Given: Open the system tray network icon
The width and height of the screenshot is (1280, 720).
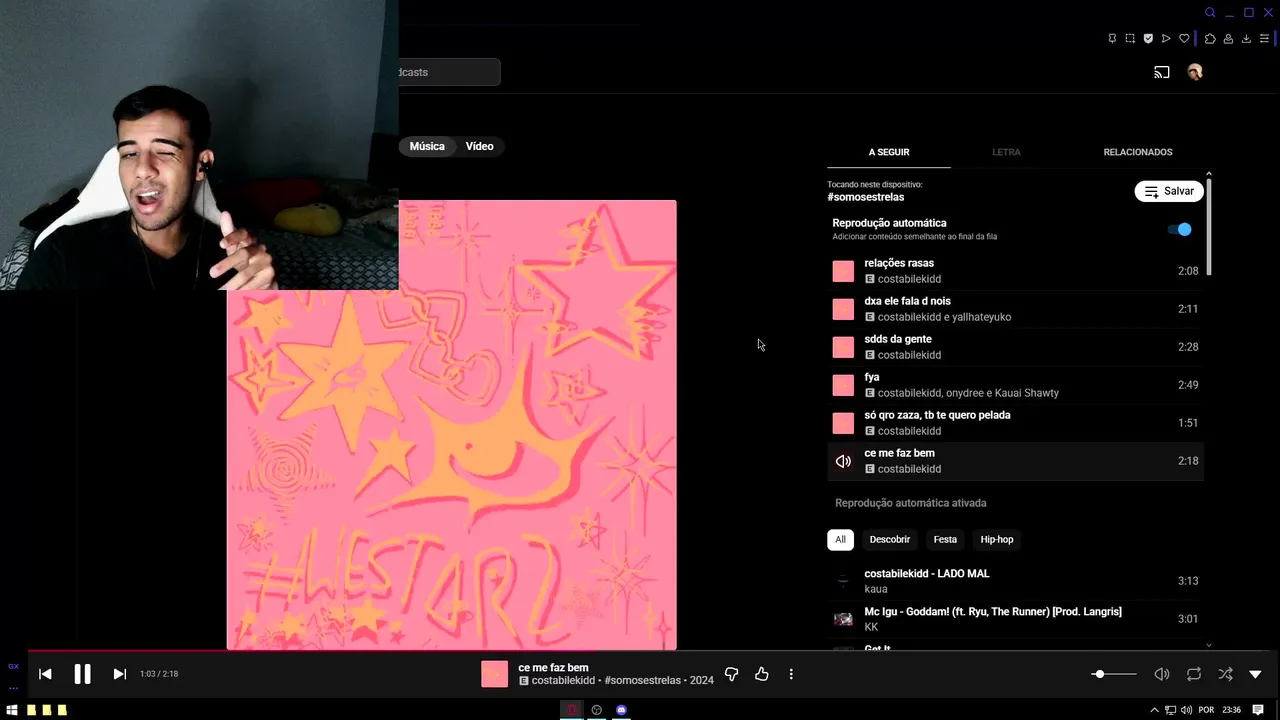Looking at the screenshot, I should pyautogui.click(x=1171, y=710).
